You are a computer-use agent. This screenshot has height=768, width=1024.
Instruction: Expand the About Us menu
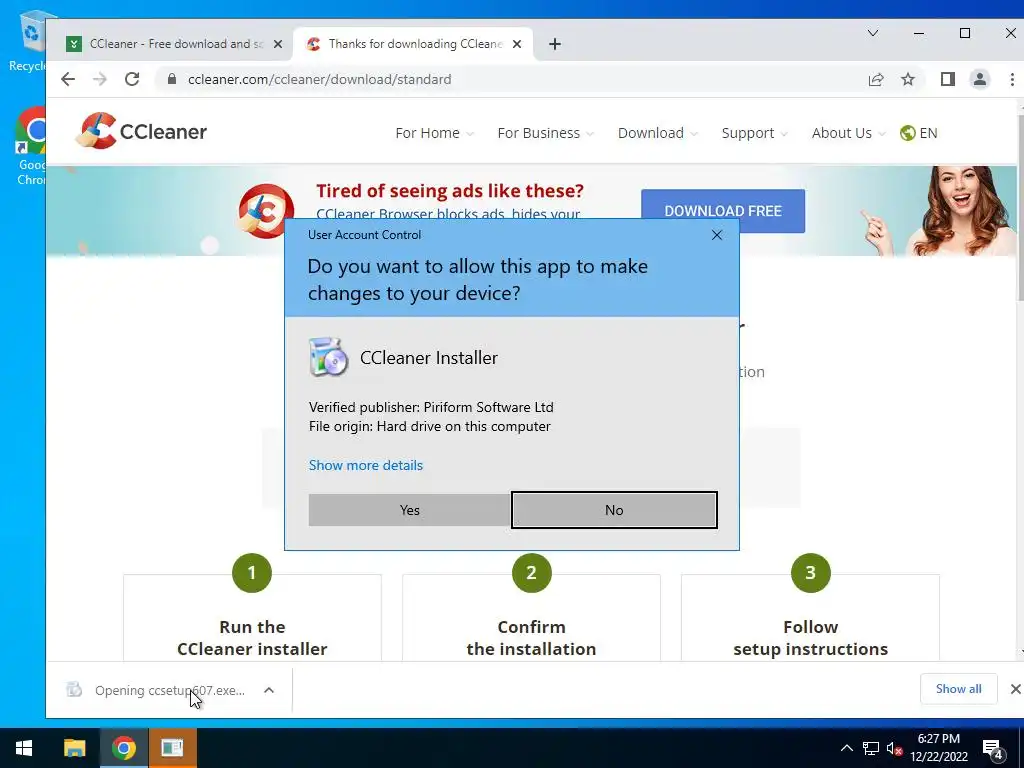pos(848,133)
